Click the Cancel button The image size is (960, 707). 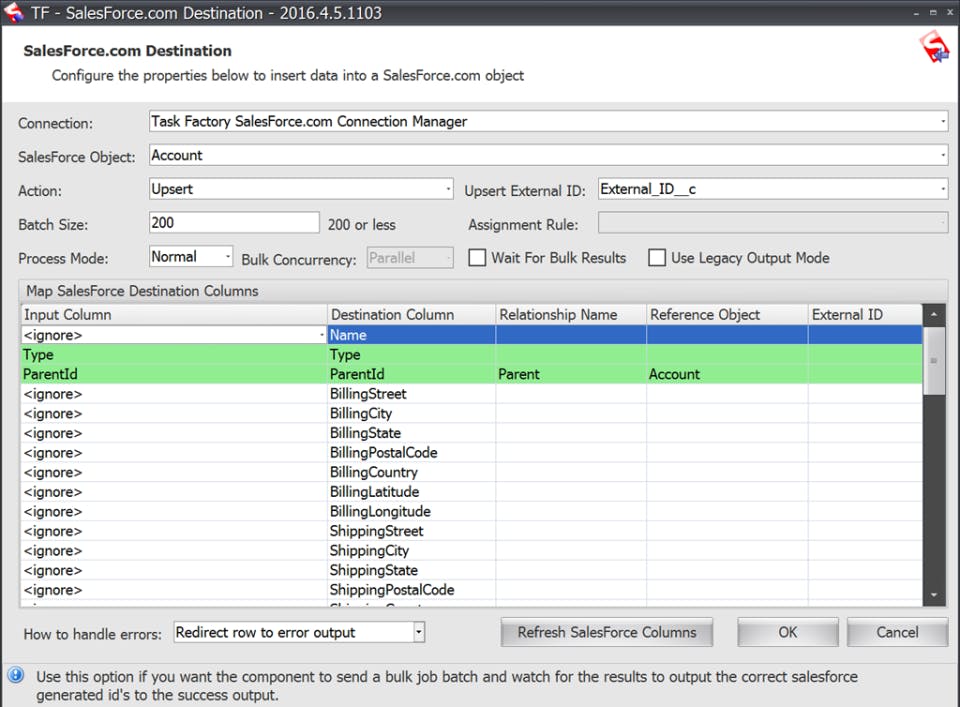click(898, 632)
